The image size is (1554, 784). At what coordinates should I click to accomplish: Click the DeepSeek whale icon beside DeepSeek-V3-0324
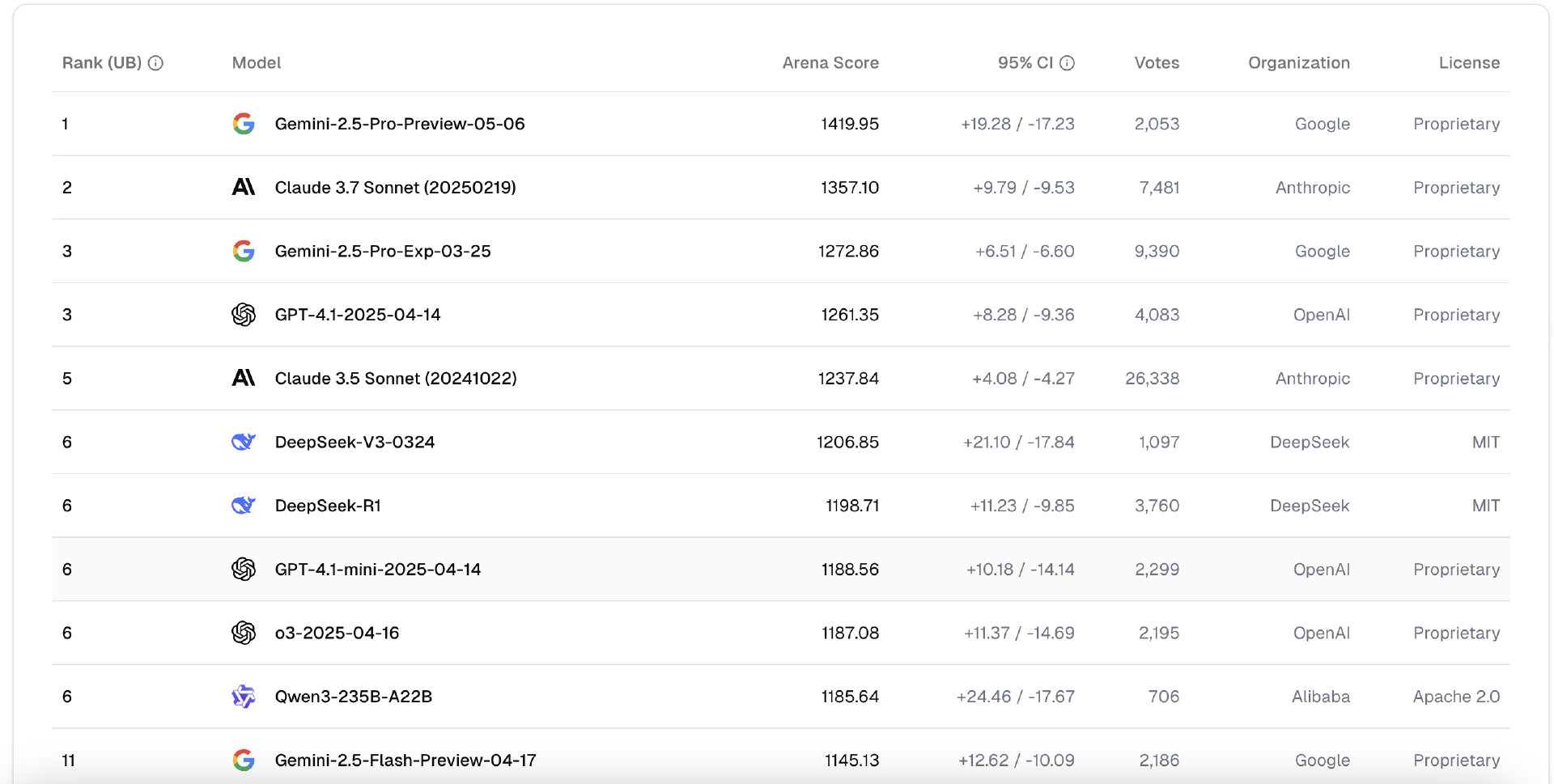[x=244, y=442]
